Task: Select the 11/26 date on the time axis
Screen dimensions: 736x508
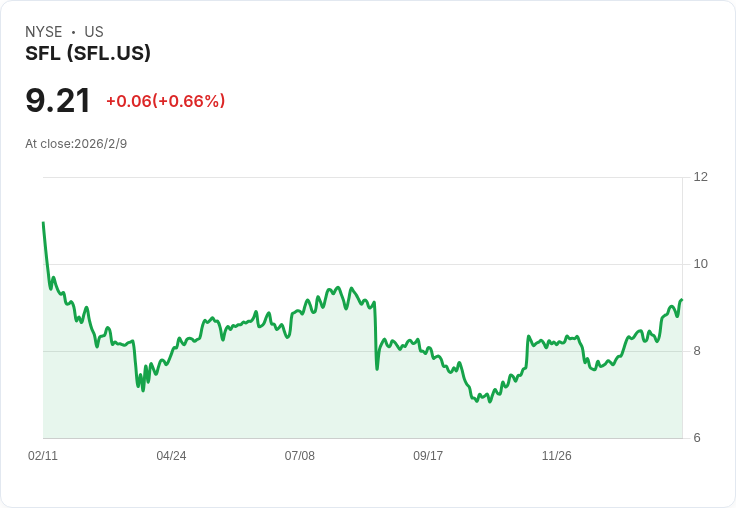Action: pyautogui.click(x=556, y=456)
